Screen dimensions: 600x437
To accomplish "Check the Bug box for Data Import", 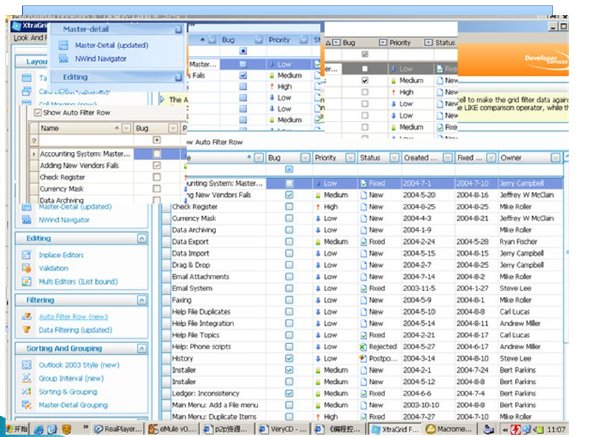I will pyautogui.click(x=289, y=253).
